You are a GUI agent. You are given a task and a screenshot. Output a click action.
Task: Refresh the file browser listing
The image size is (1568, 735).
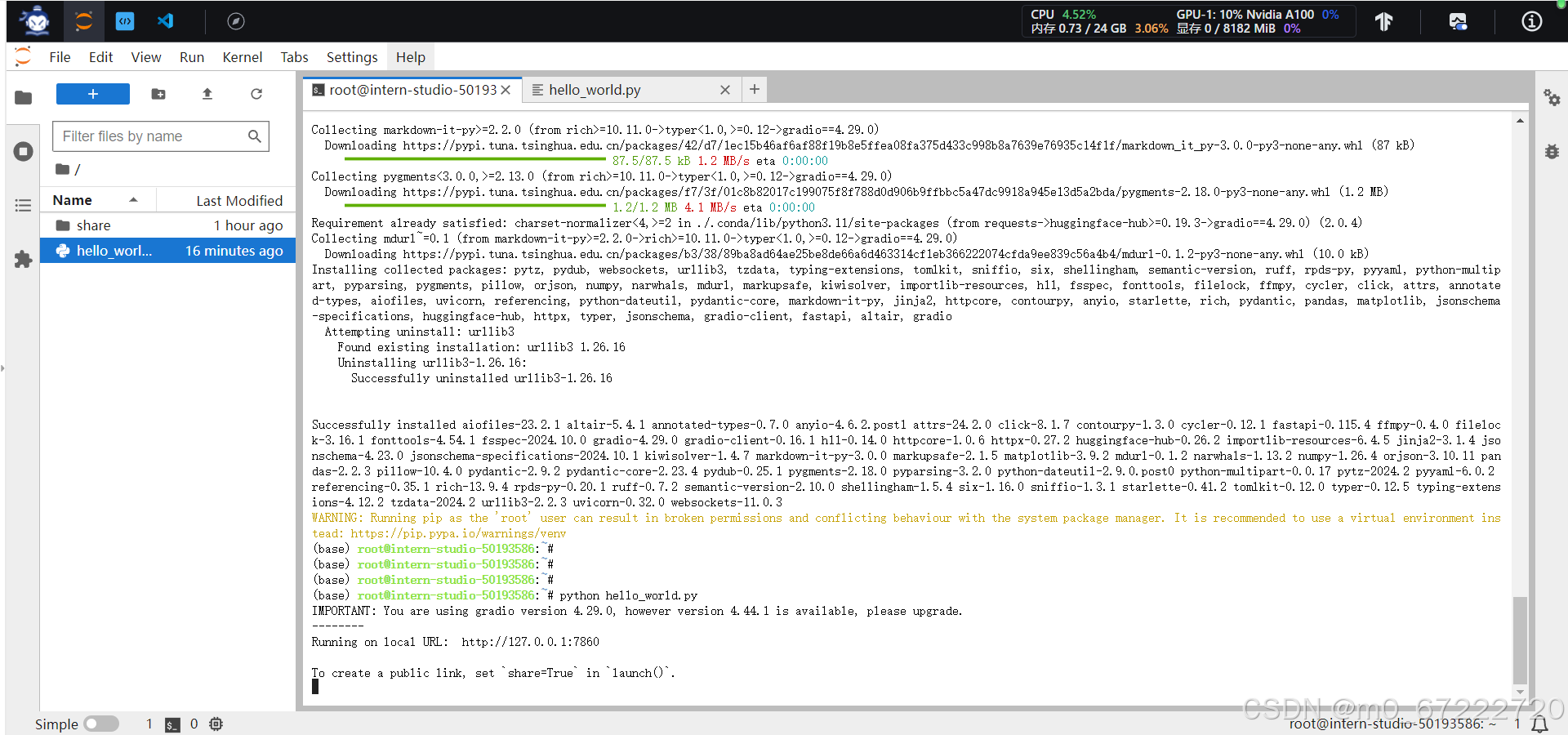tap(256, 94)
